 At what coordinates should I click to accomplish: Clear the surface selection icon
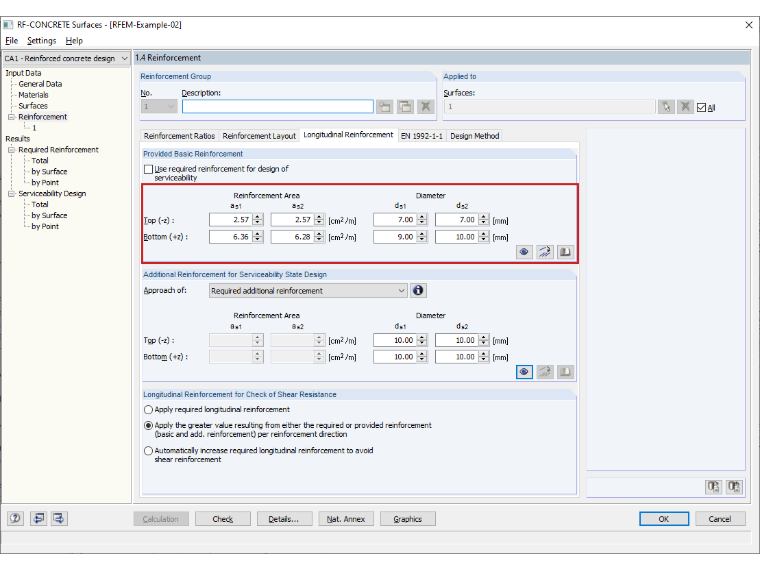pyautogui.click(x=685, y=107)
